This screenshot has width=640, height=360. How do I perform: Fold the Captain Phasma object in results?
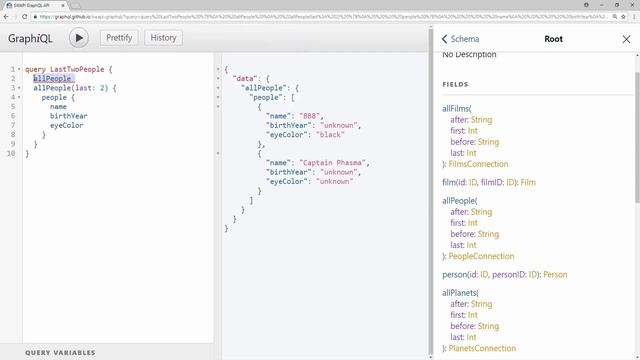218,154
